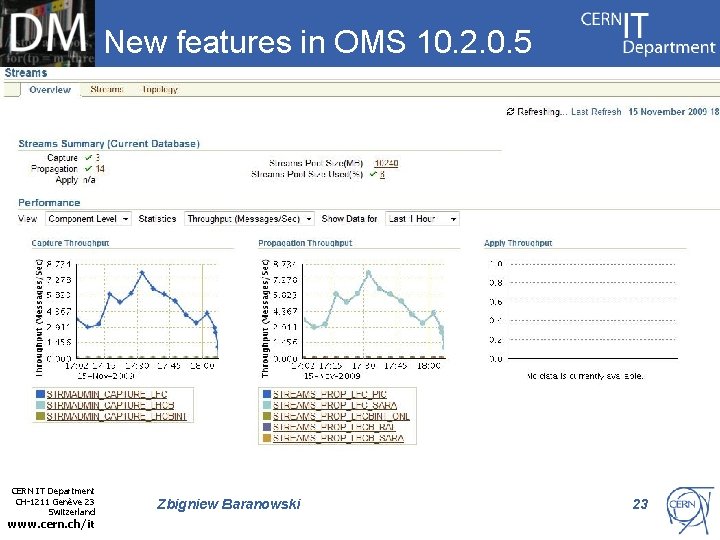This screenshot has height=540, width=720.
Task: Click the Streams Pool Size Used checkmark
Action: 373,174
